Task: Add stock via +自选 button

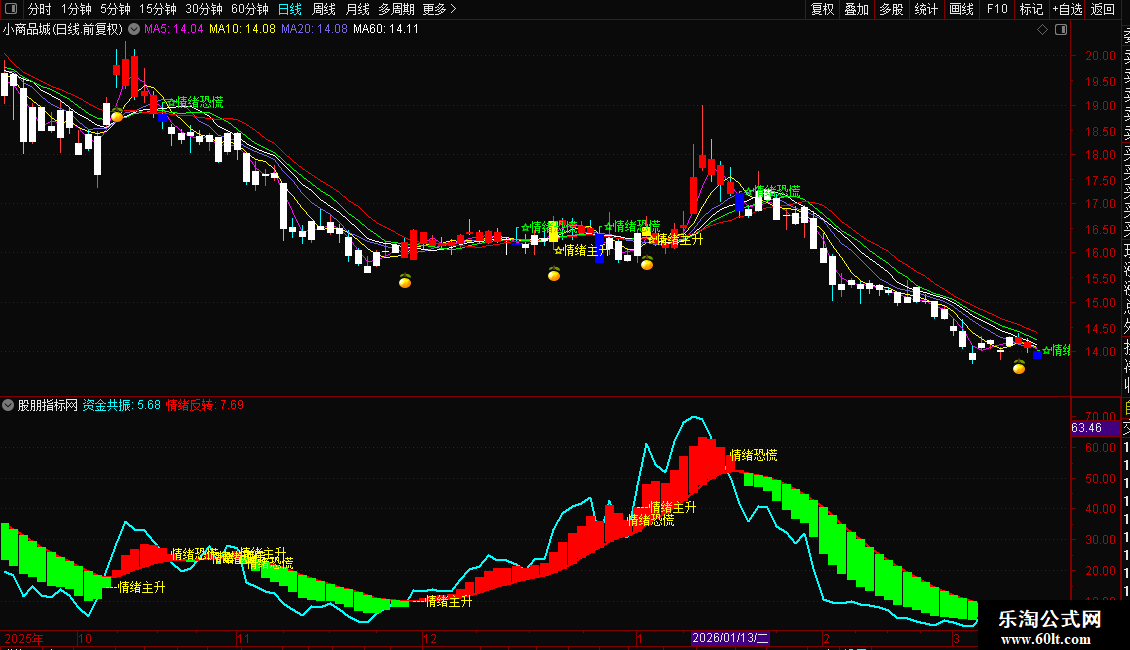Action: [1067, 9]
